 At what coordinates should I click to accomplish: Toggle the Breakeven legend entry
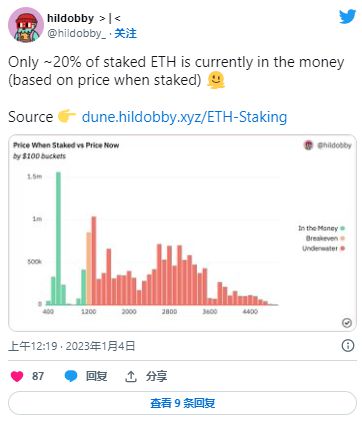click(325, 239)
